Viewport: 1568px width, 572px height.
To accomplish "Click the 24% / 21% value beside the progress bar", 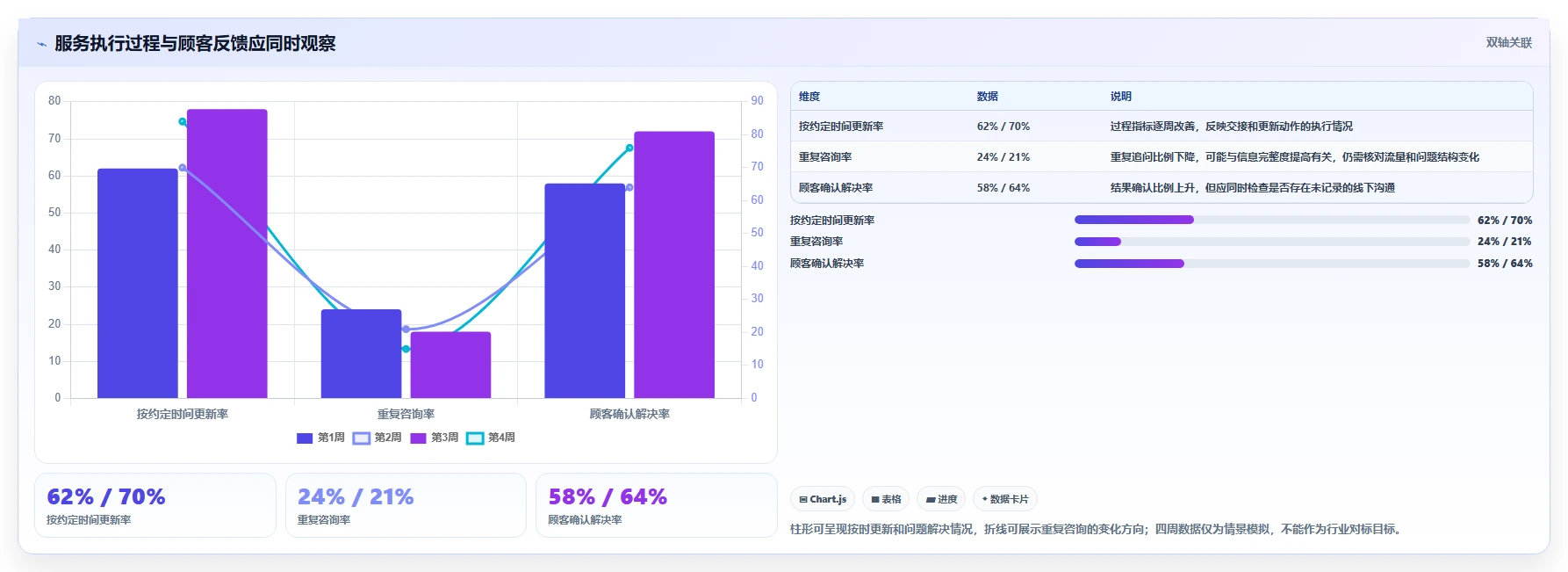I will click(x=1505, y=242).
